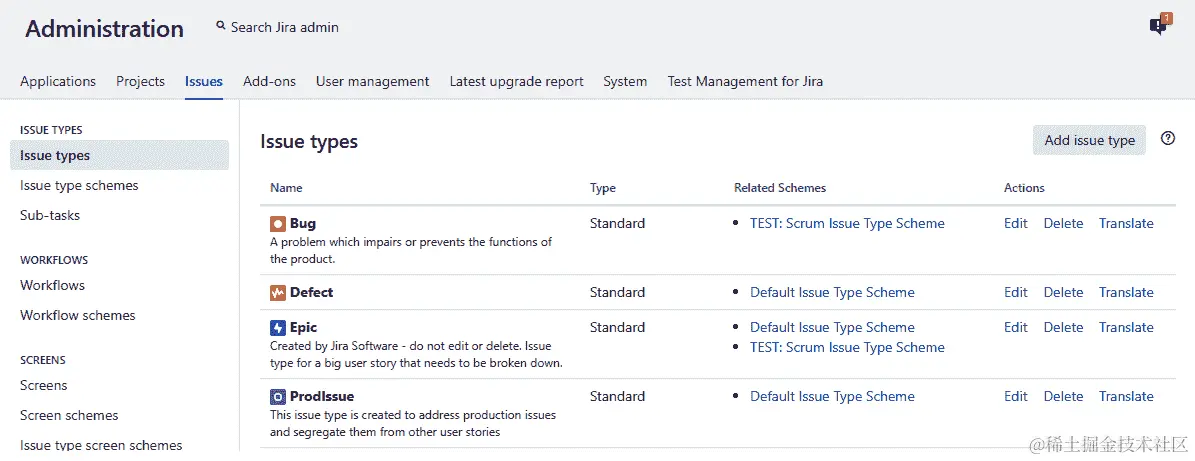This screenshot has width=1195, height=461.
Task: Click the Epic lightning bolt icon
Action: 278,328
